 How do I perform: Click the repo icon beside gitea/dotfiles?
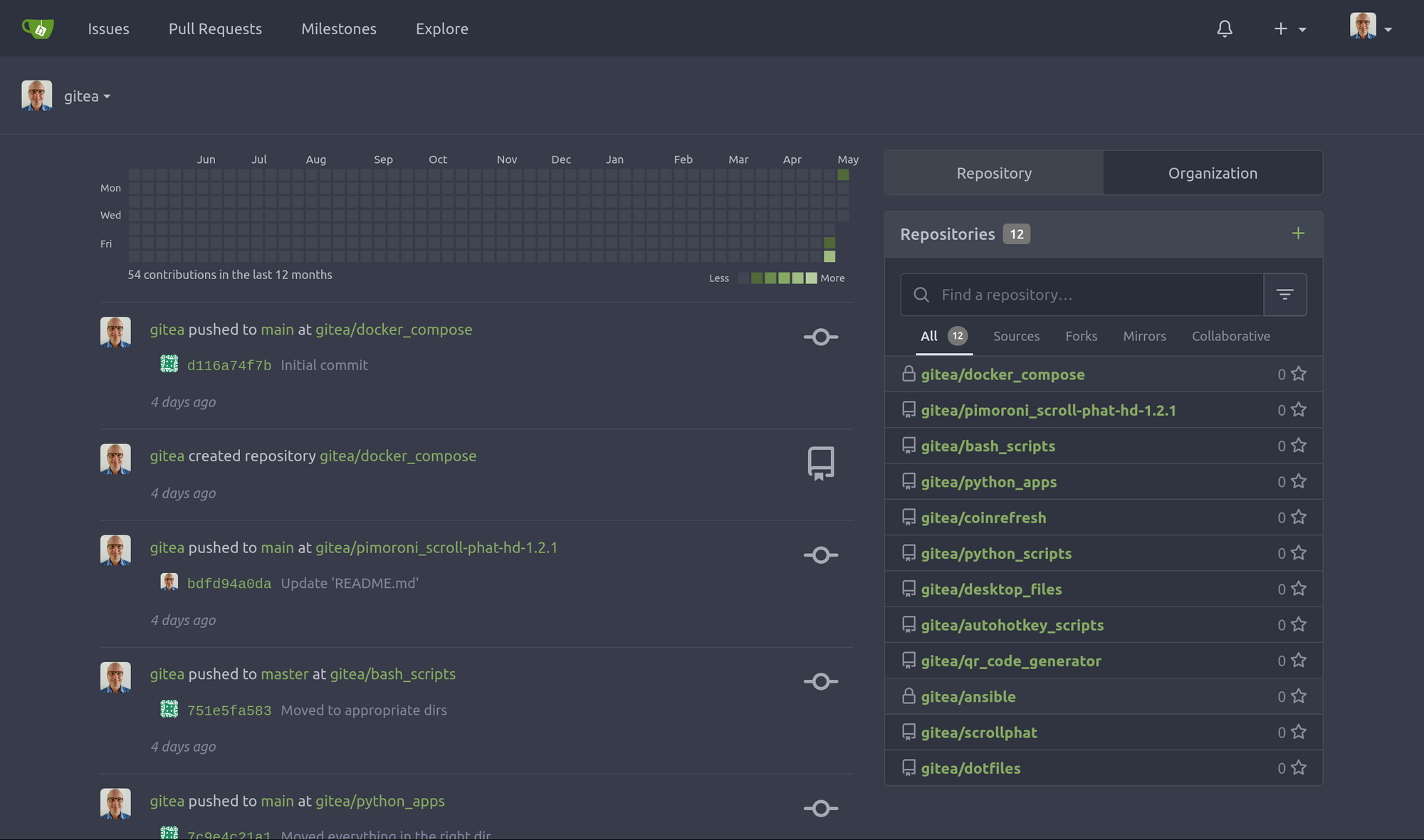click(909, 768)
